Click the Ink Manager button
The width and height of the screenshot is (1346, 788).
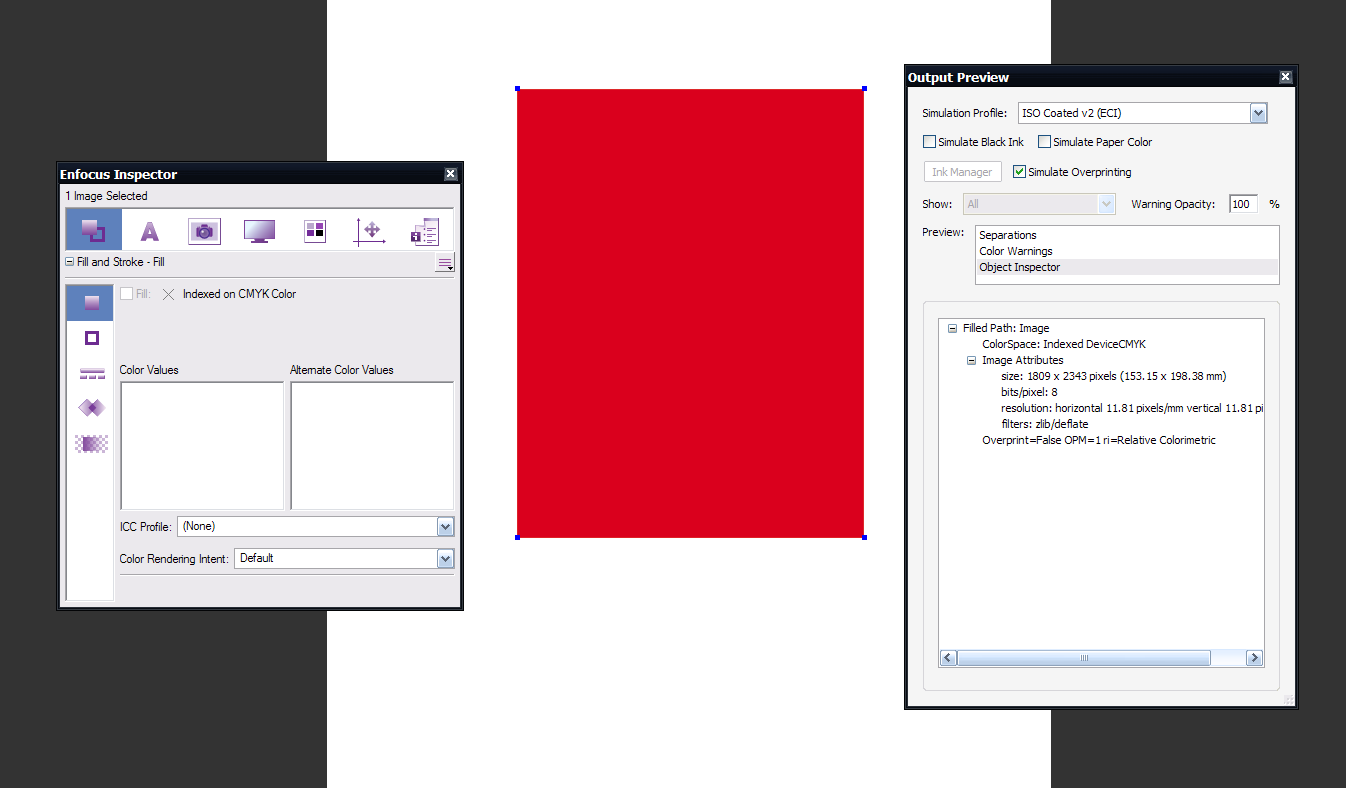pyautogui.click(x=962, y=172)
